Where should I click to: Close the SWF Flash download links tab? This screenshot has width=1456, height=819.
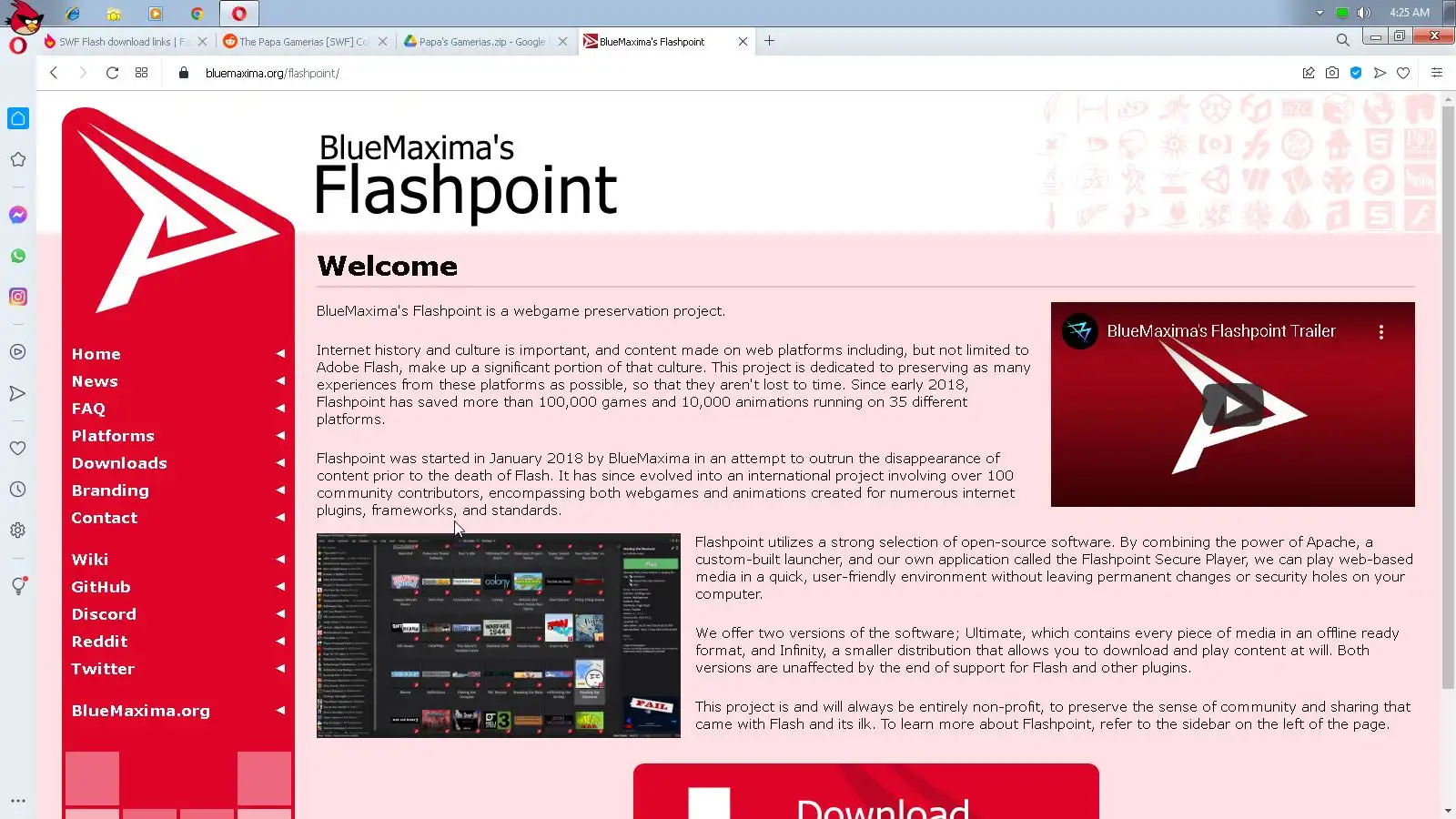[202, 41]
